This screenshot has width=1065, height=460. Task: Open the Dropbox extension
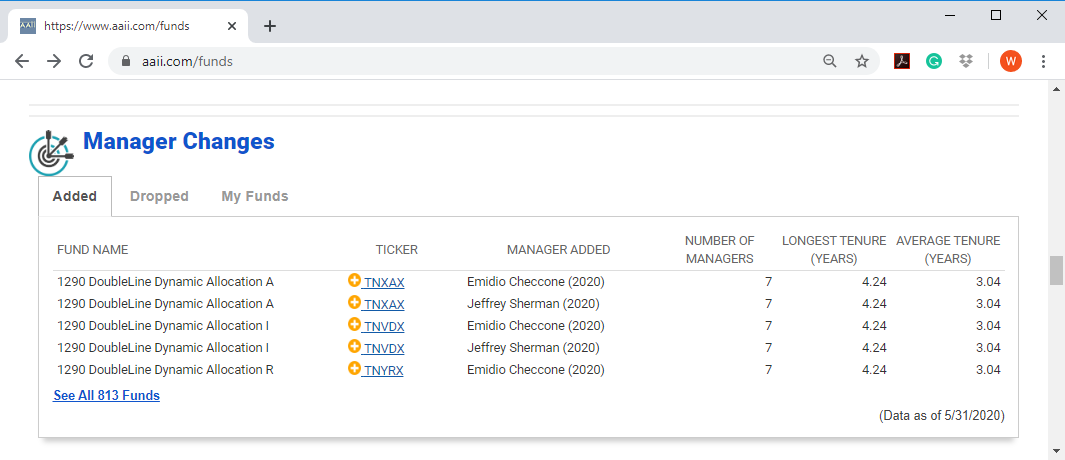tap(966, 61)
